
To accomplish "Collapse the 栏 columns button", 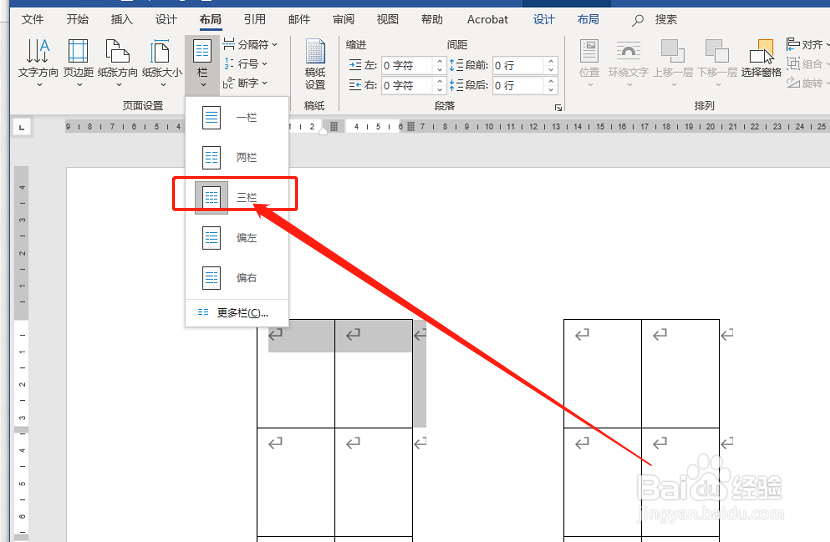I will (202, 65).
